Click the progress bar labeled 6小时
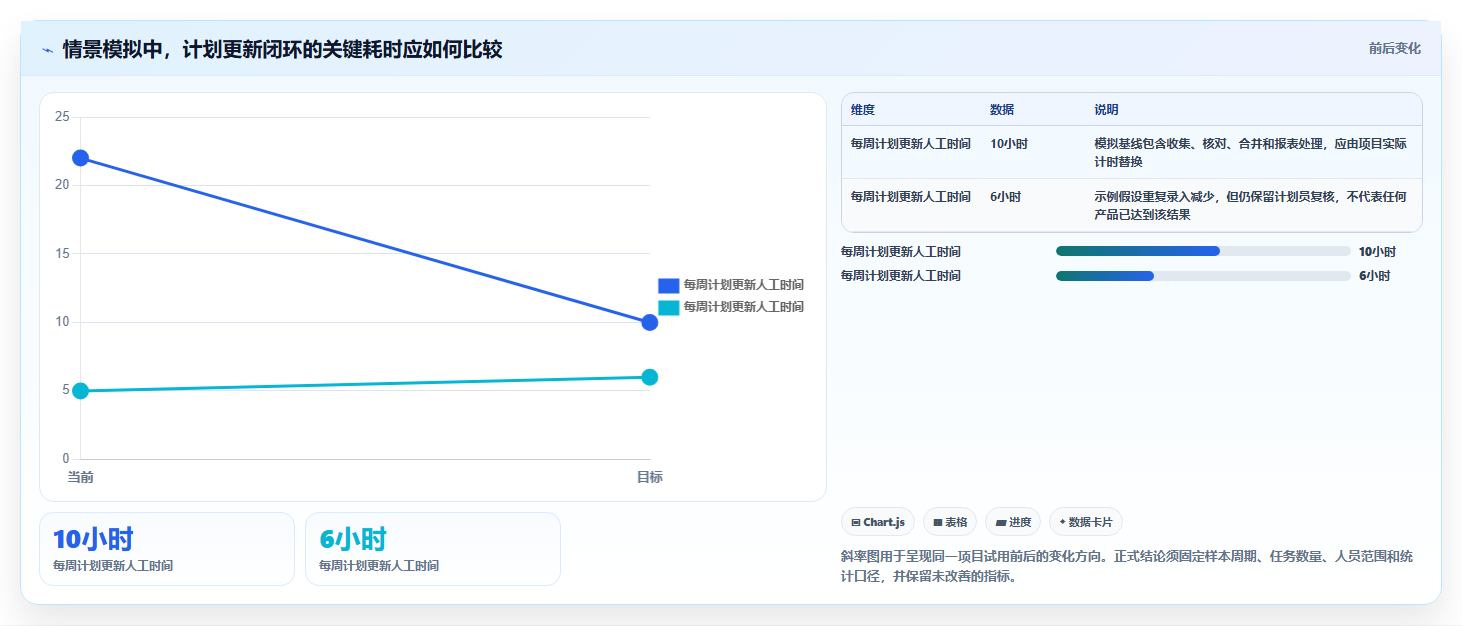The image size is (1462, 626). (x=1203, y=276)
